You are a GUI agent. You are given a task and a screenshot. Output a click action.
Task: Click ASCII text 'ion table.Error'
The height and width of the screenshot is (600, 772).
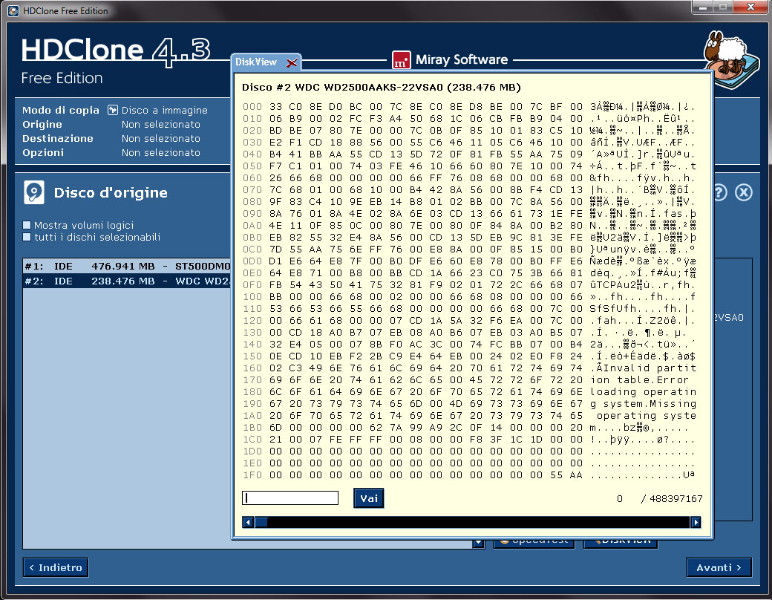point(640,380)
